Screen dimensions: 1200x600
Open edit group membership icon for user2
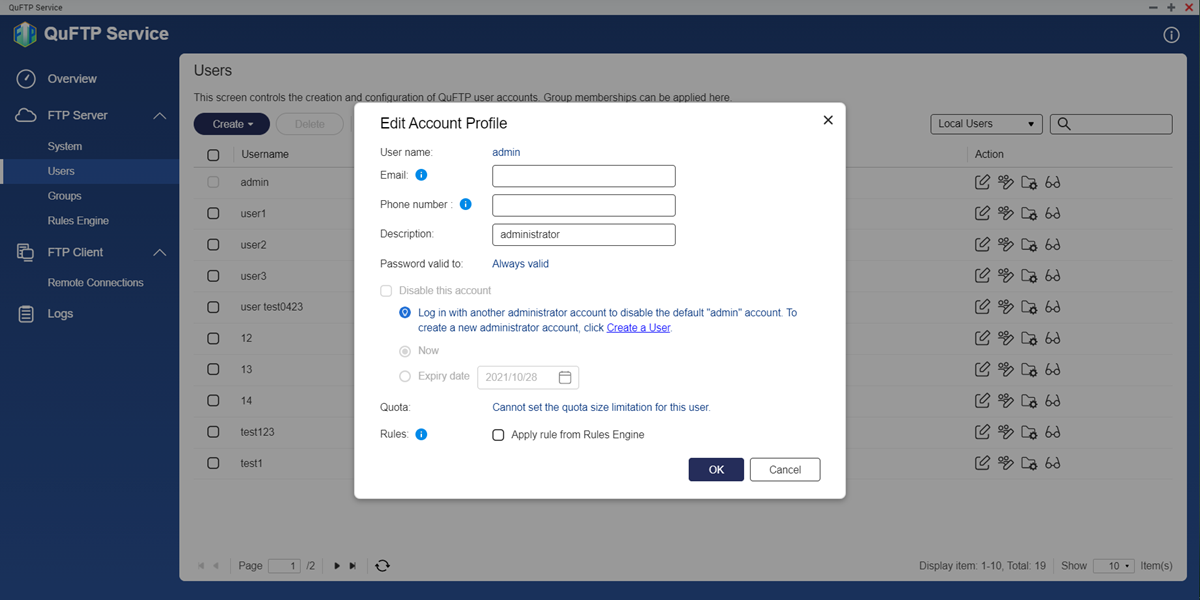pos(1006,245)
